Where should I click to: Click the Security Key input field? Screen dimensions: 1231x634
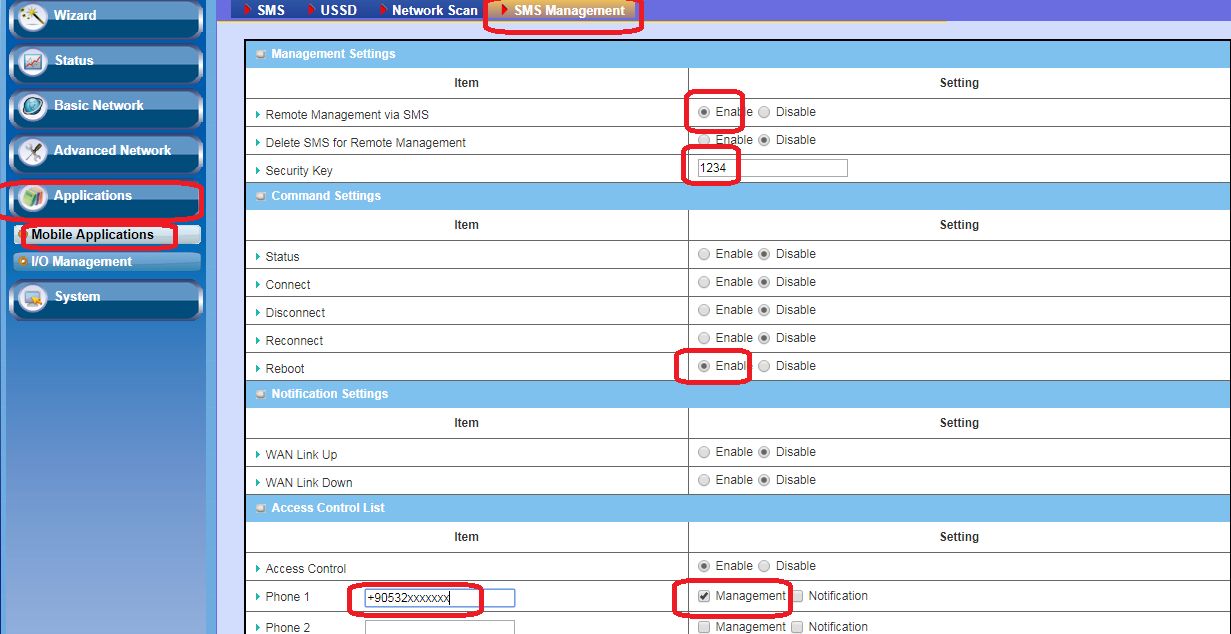772,168
